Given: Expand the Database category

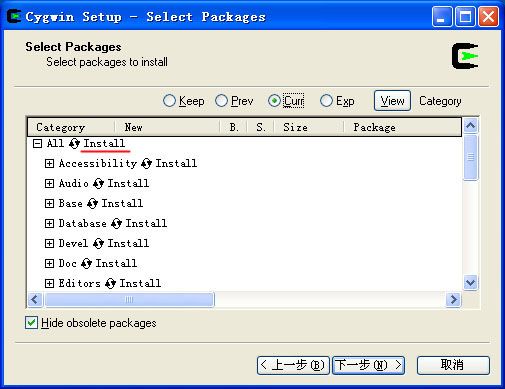Looking at the screenshot, I should tap(49, 224).
